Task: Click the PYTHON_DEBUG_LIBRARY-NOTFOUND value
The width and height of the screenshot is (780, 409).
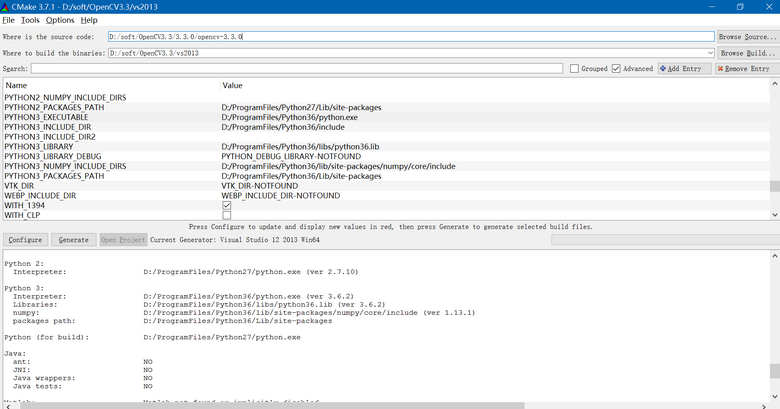Action: coord(291,156)
